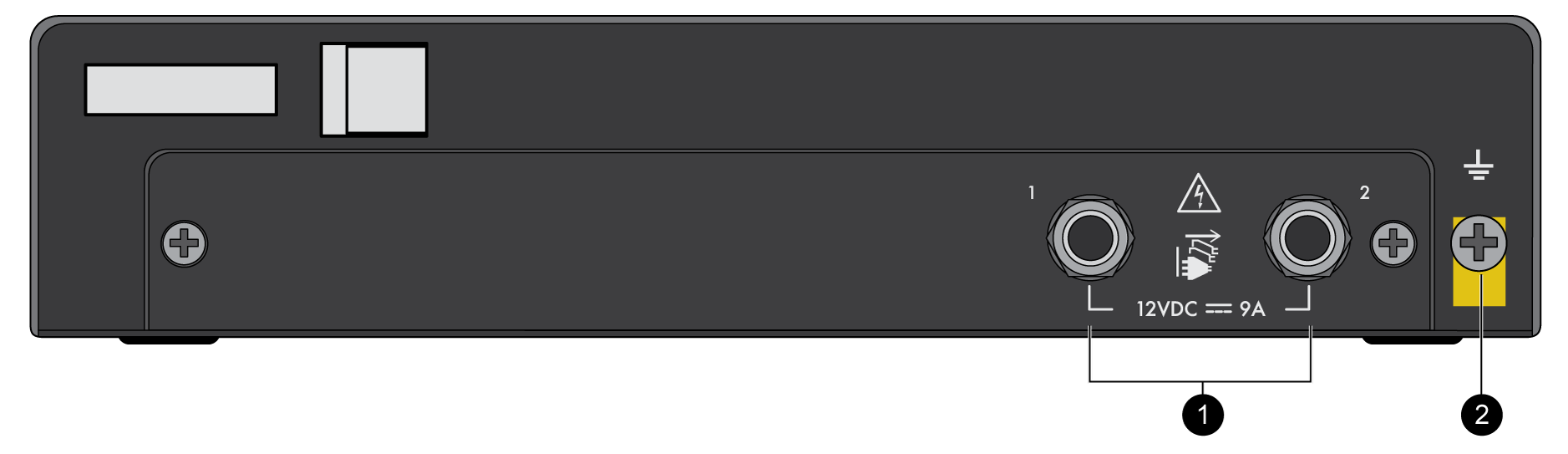The image size is (1568, 454).
Task: Click the large gray square module
Action: 387,89
